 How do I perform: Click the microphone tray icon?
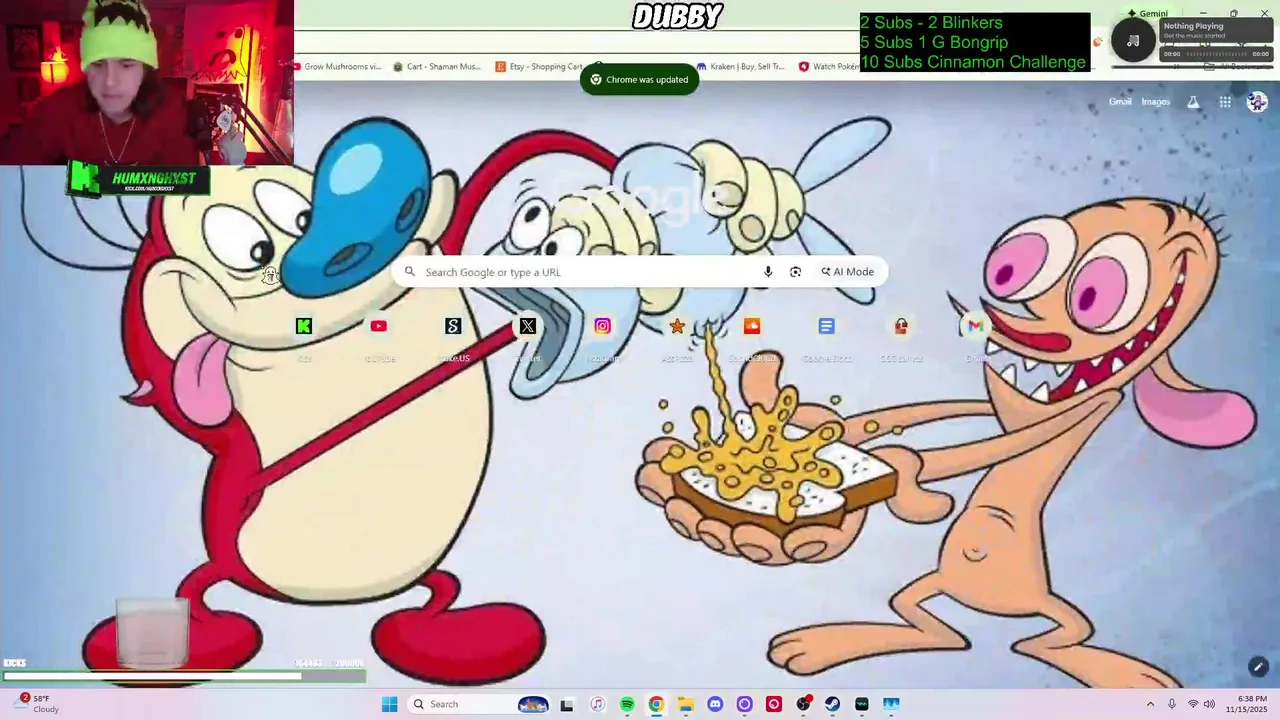pyautogui.click(x=1172, y=704)
